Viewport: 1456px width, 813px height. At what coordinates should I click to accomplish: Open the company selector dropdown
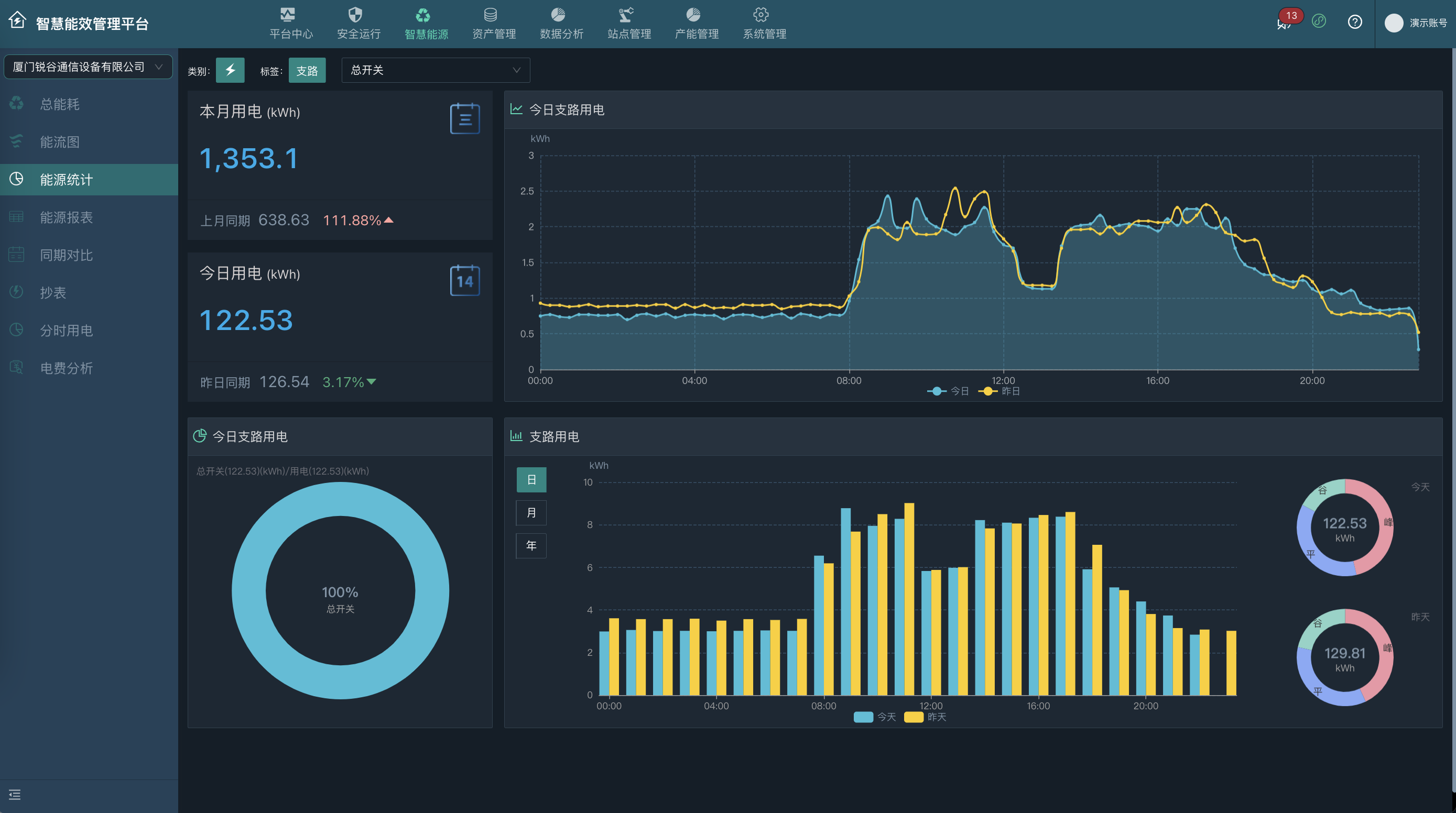click(x=88, y=67)
